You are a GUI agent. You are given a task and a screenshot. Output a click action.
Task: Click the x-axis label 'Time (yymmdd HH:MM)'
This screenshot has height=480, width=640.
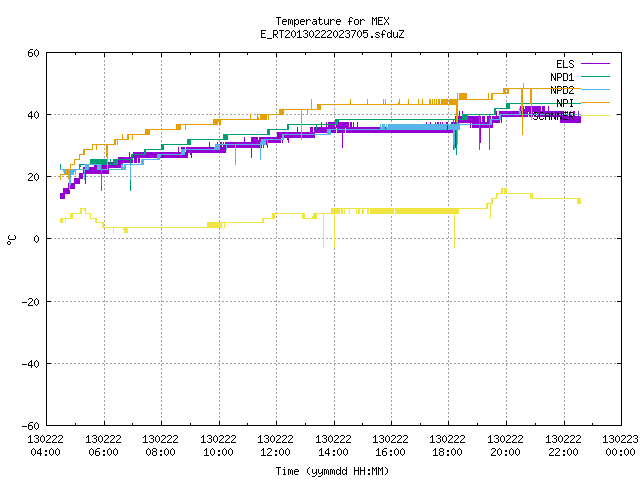click(x=332, y=471)
